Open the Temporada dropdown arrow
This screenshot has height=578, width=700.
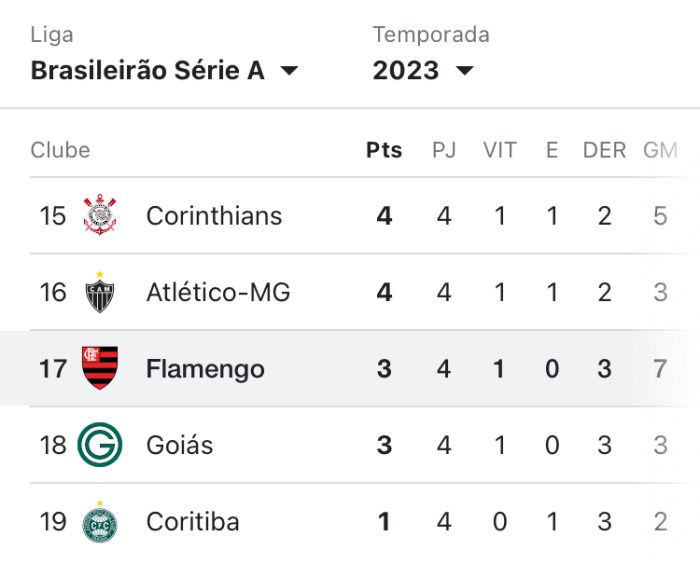464,71
